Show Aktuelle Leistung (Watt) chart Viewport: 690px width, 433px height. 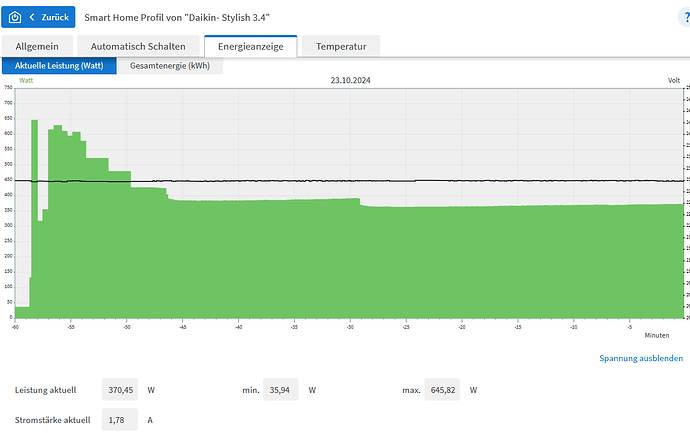click(59, 66)
